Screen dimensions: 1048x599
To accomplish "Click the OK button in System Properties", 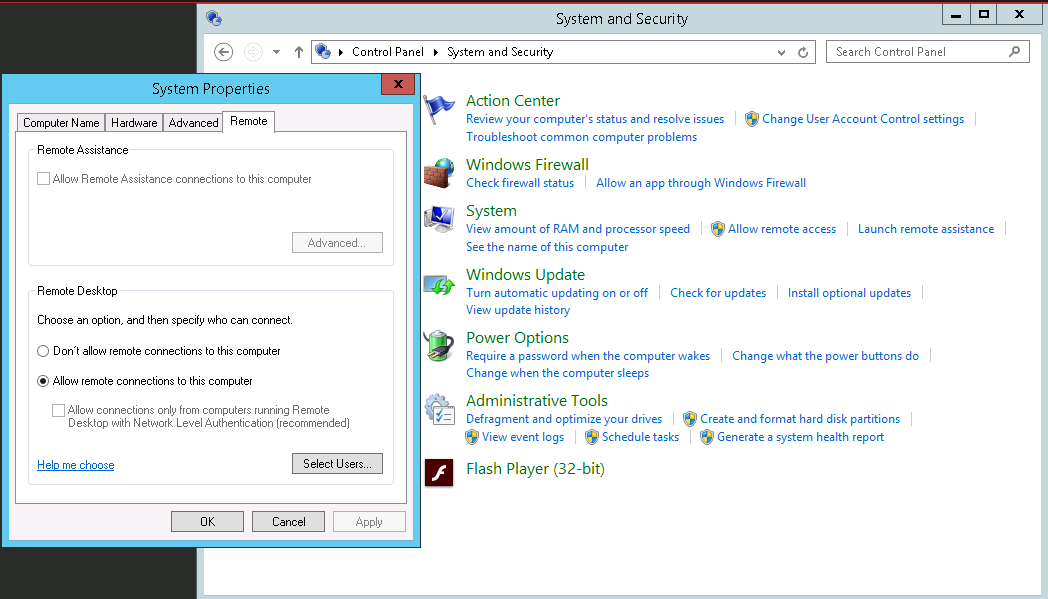I will click(x=207, y=522).
